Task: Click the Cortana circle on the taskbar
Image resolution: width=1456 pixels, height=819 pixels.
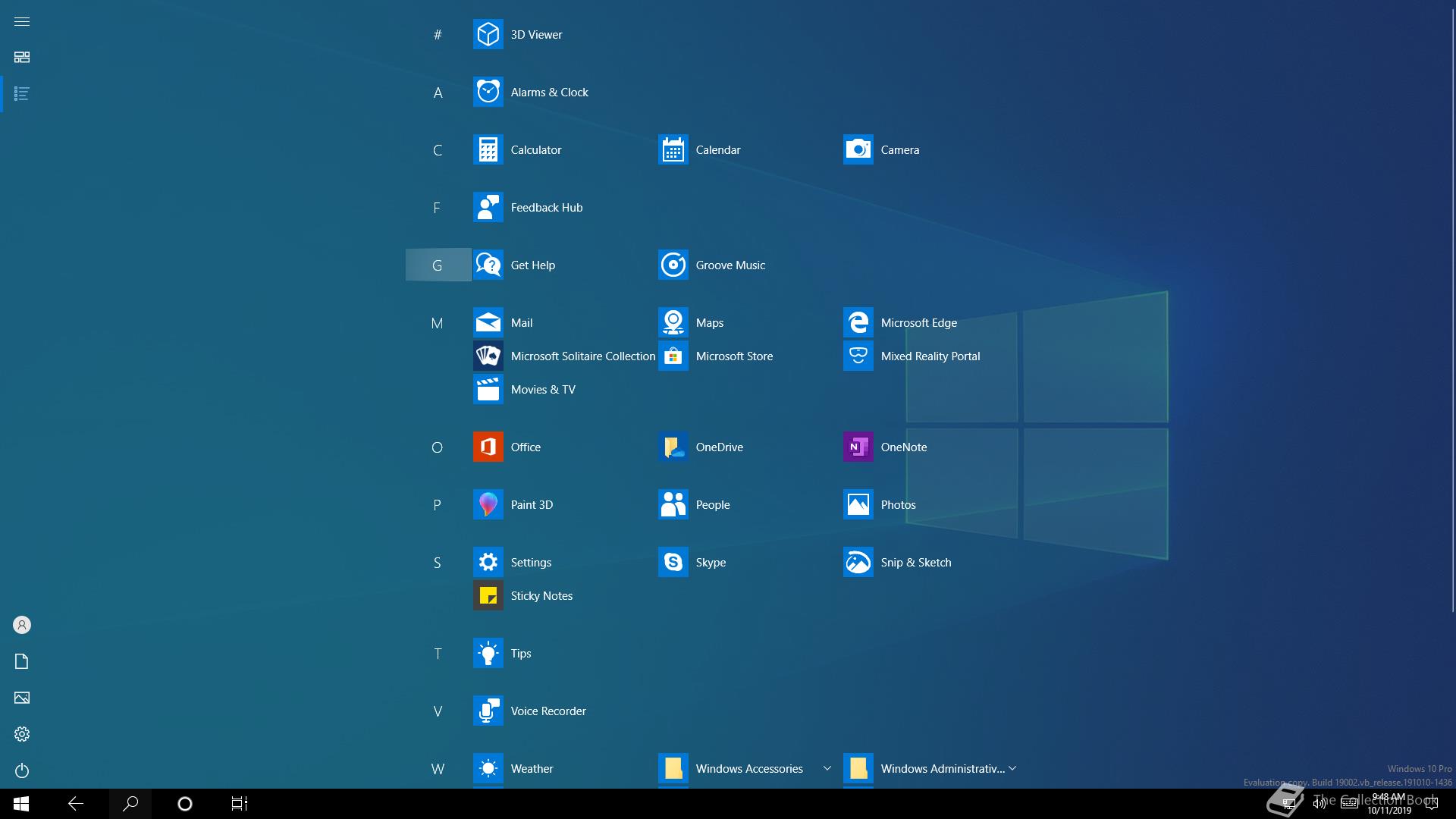Action: (185, 804)
